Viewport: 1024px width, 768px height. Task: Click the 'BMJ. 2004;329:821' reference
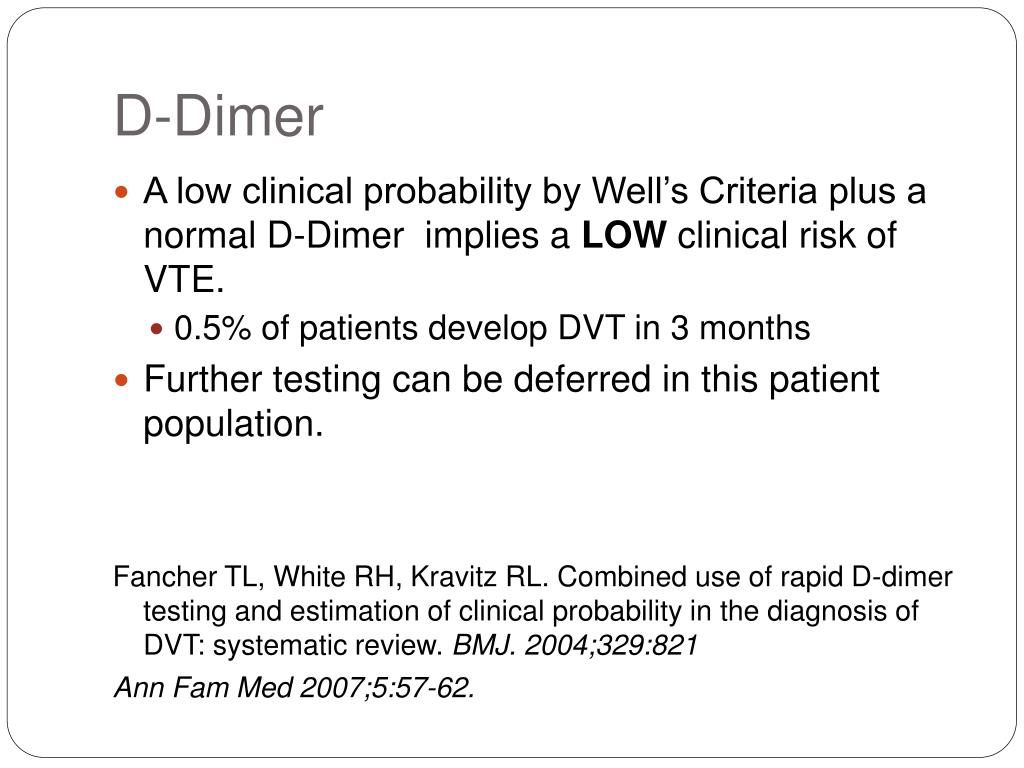tap(575, 646)
